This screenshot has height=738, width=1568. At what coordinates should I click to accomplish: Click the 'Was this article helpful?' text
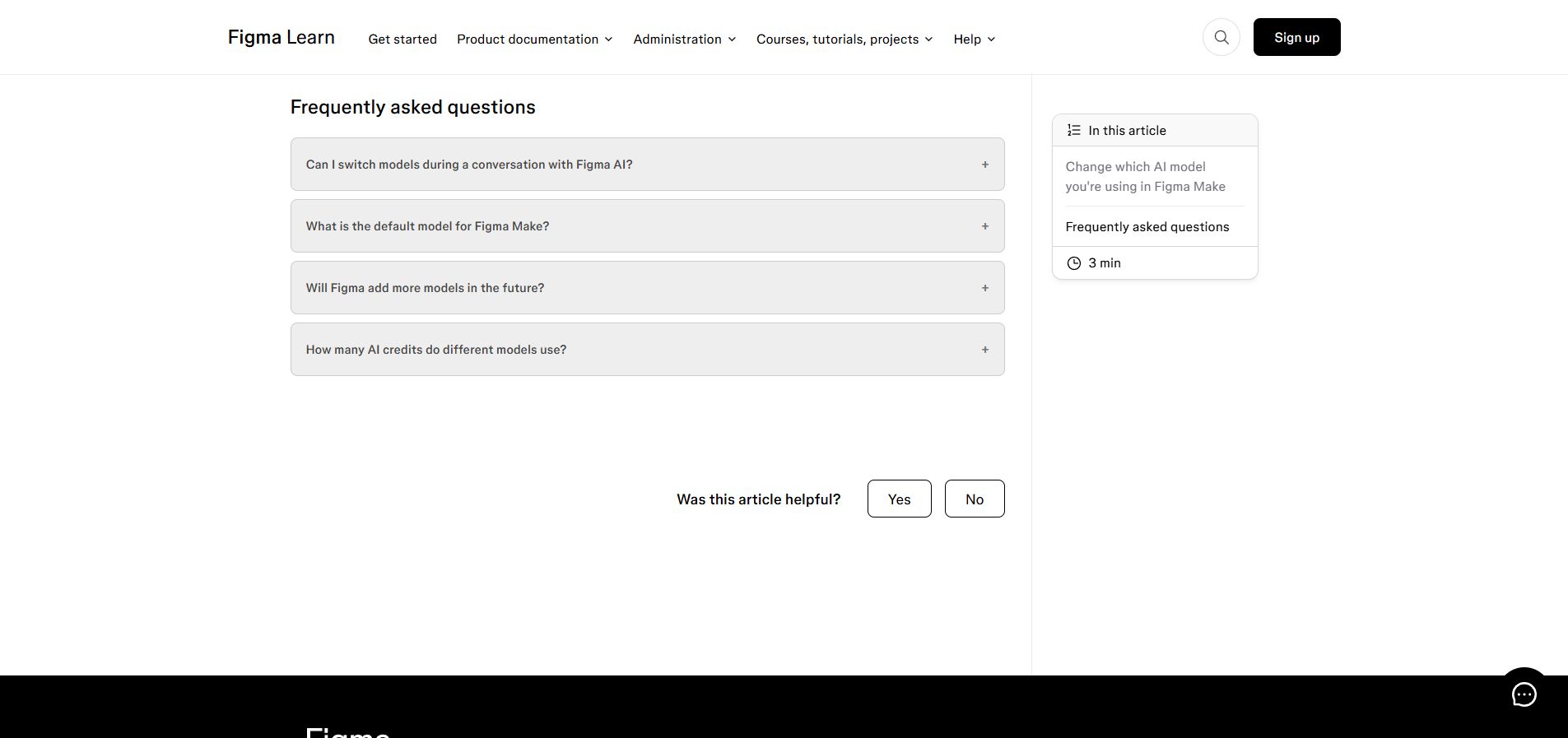tap(758, 499)
